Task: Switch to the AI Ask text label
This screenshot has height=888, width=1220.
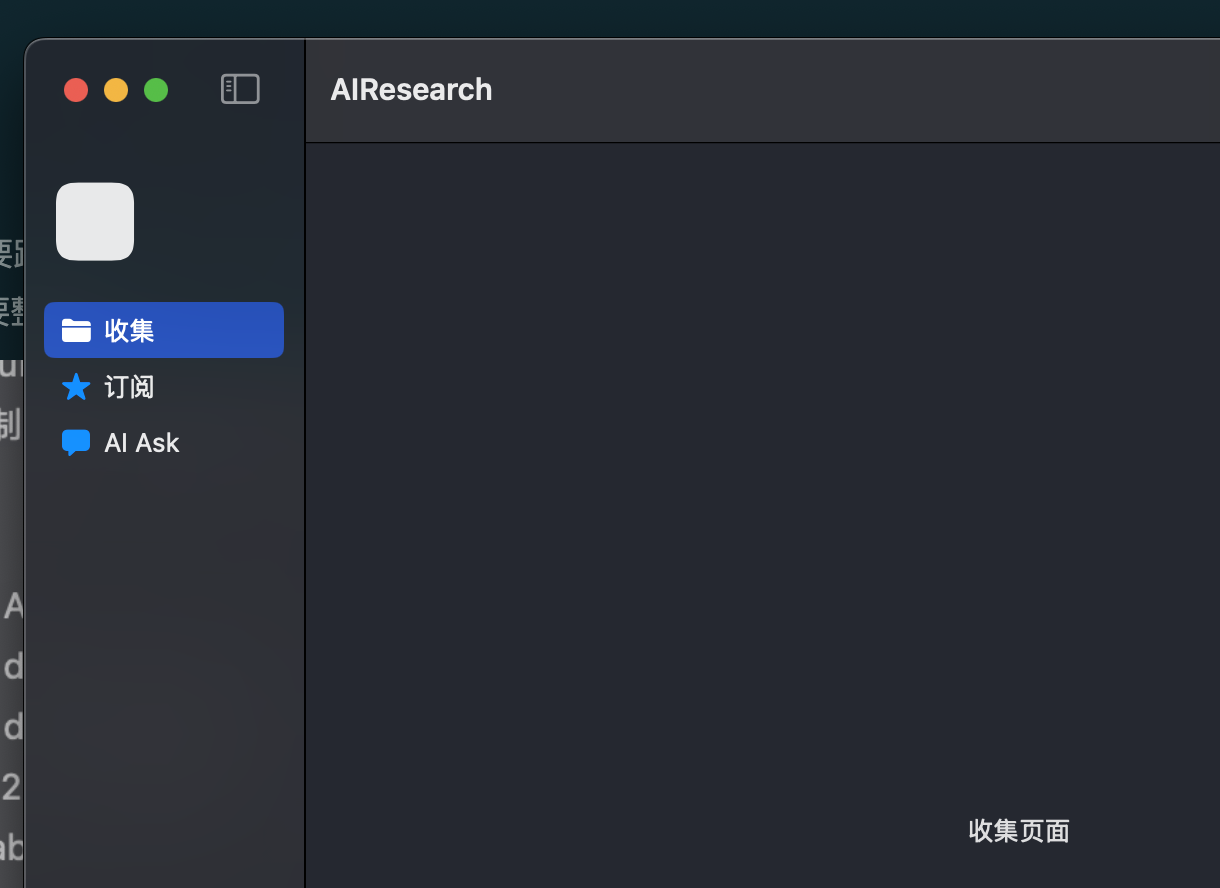Action: (142, 443)
